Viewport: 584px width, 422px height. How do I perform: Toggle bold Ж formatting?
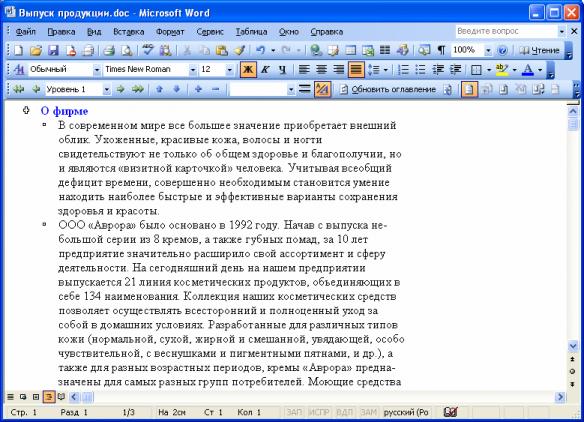tap(248, 70)
